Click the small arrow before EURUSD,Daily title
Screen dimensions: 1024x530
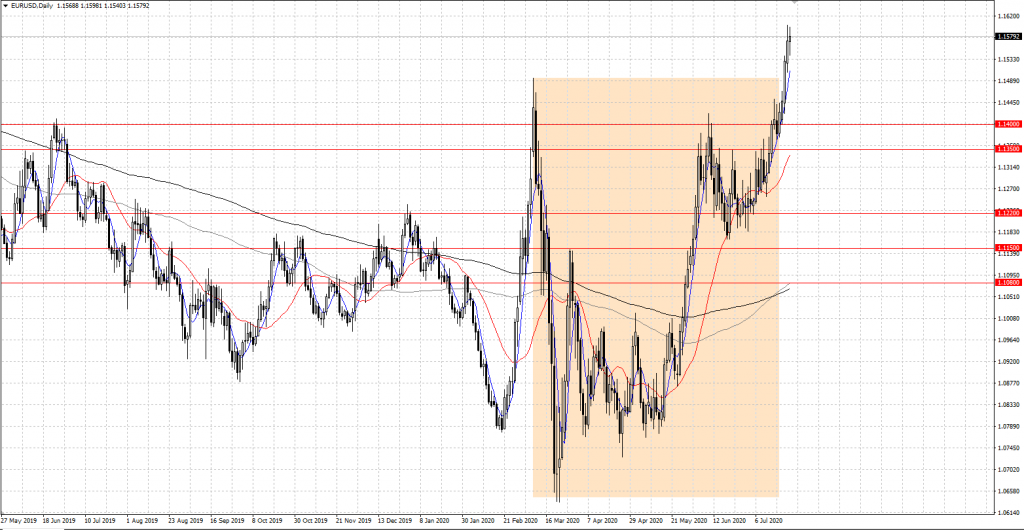(x=5, y=6)
